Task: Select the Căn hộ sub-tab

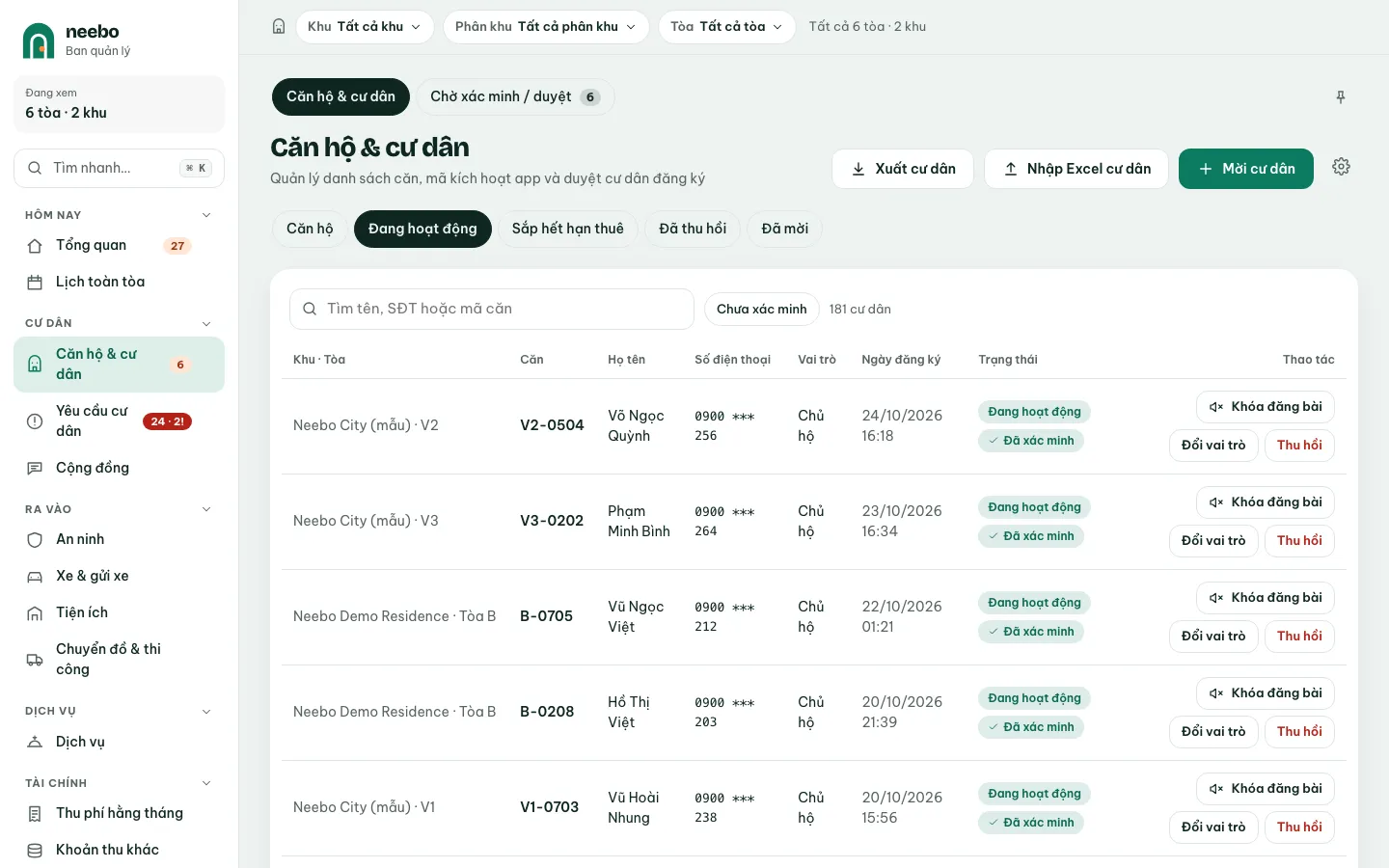Action: (x=310, y=230)
